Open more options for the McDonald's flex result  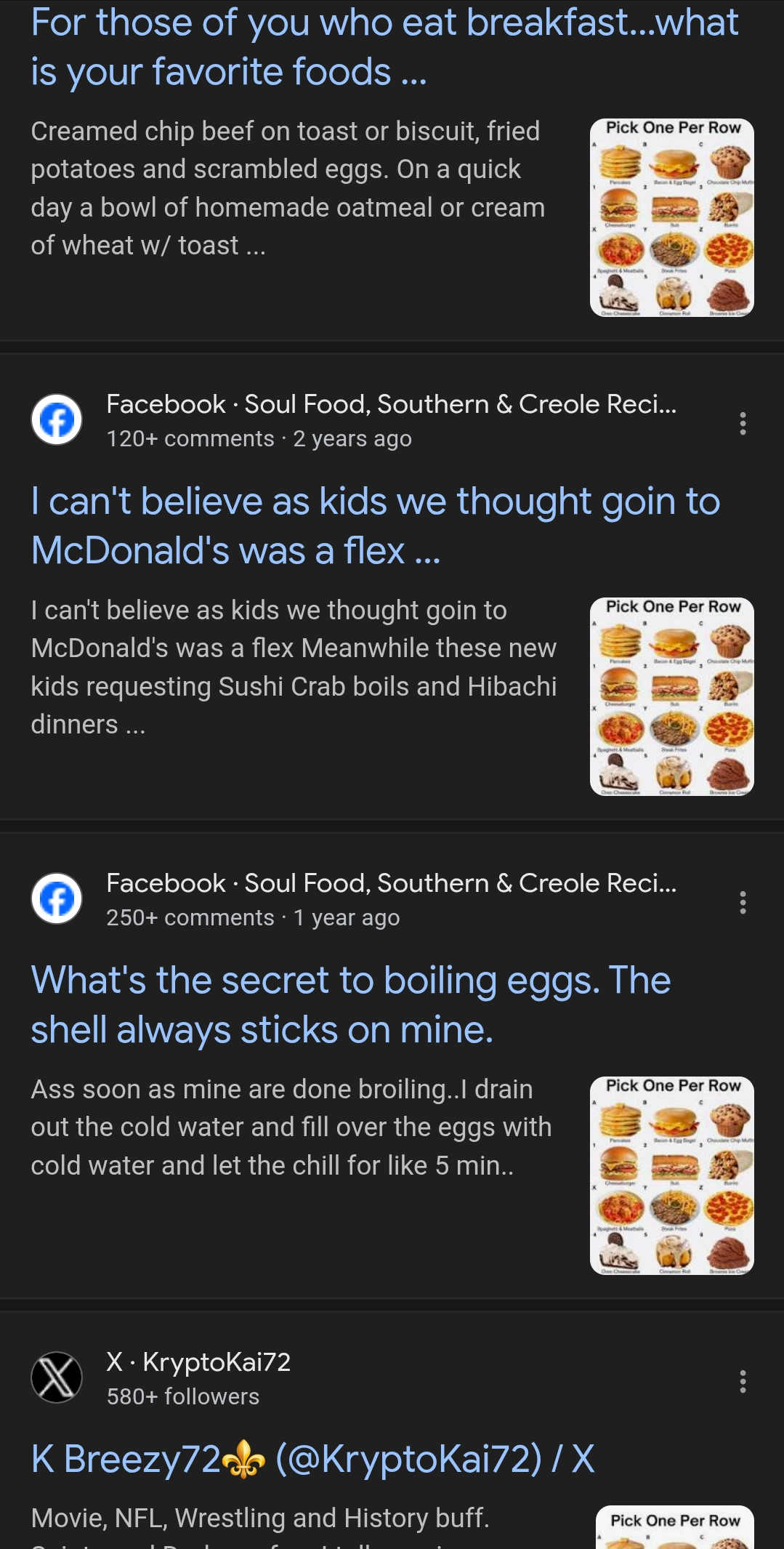point(742,423)
